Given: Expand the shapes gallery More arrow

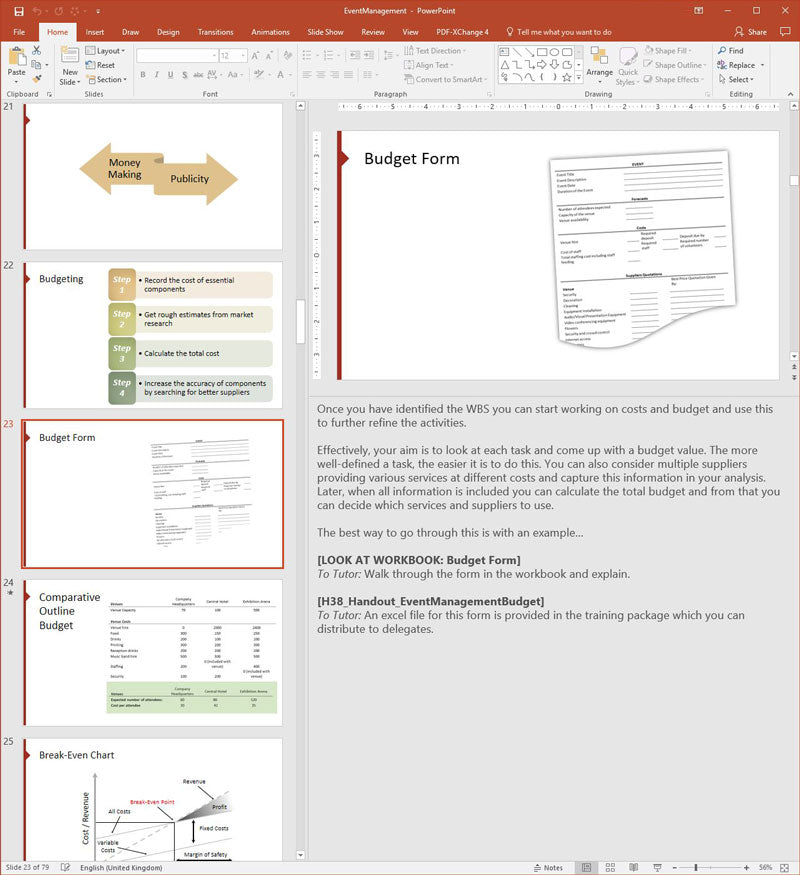Looking at the screenshot, I should (579, 78).
